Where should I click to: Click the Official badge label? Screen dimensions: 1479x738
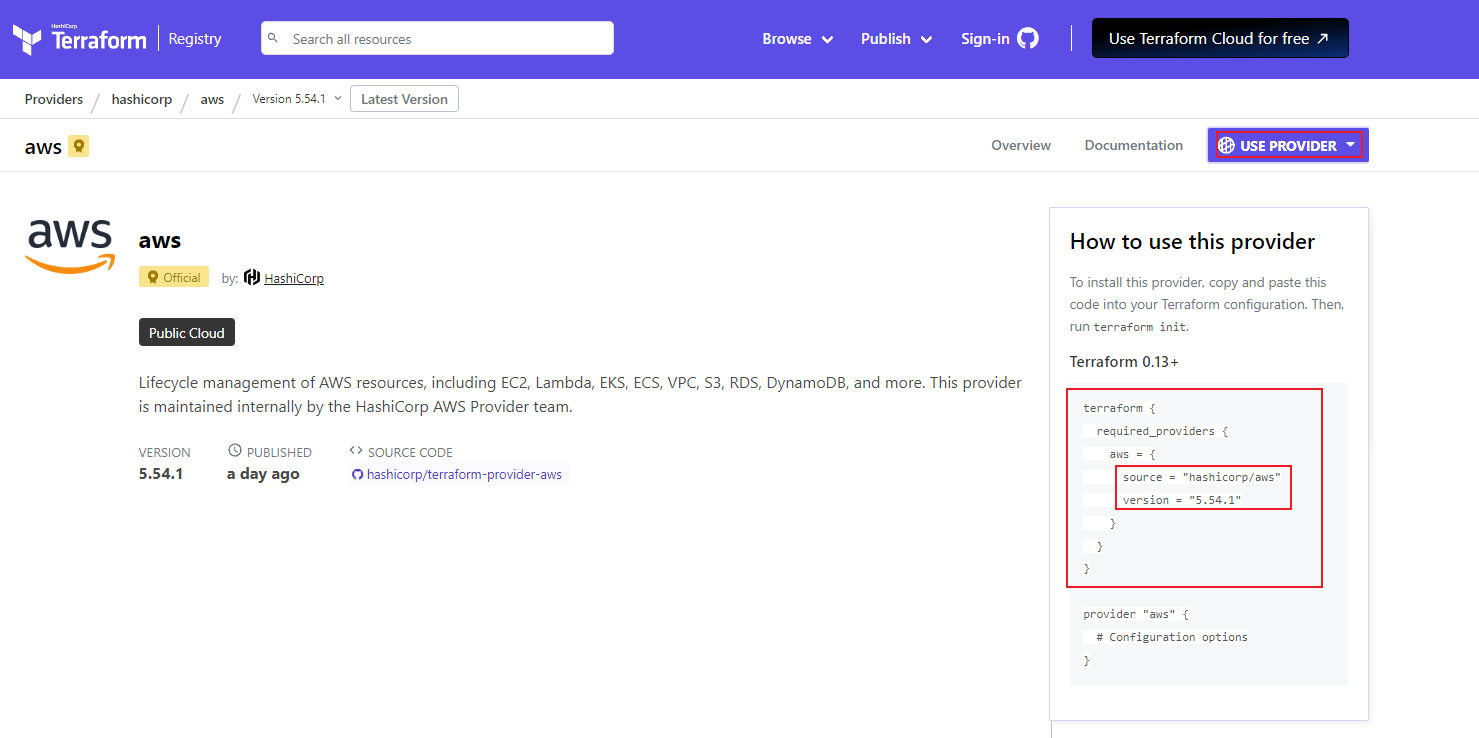coord(174,277)
